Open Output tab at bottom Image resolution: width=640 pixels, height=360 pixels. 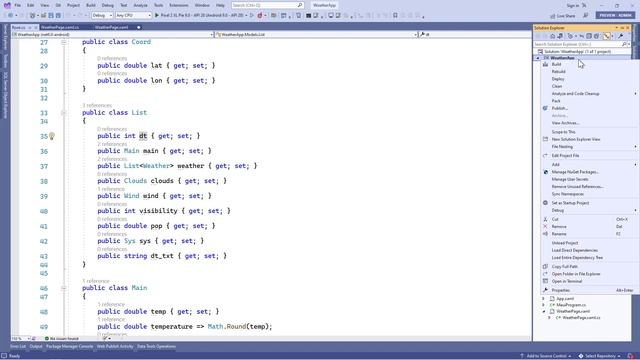[x=36, y=347]
